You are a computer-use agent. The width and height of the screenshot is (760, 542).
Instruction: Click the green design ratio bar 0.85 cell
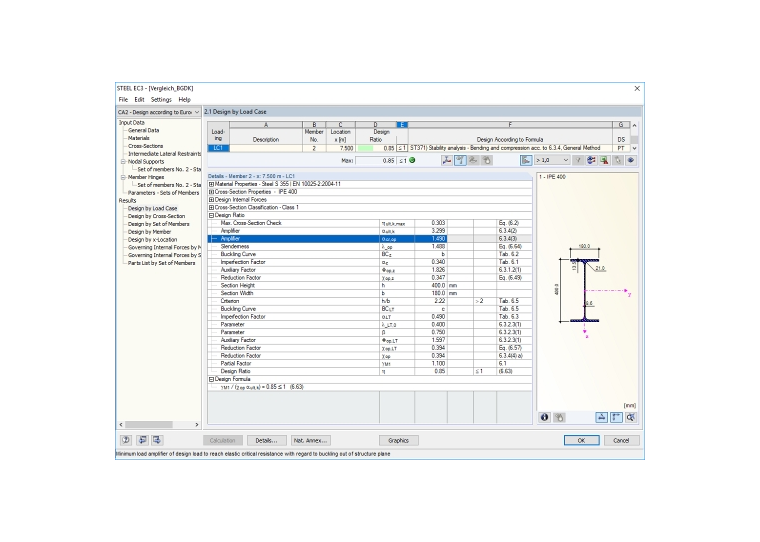[x=376, y=148]
